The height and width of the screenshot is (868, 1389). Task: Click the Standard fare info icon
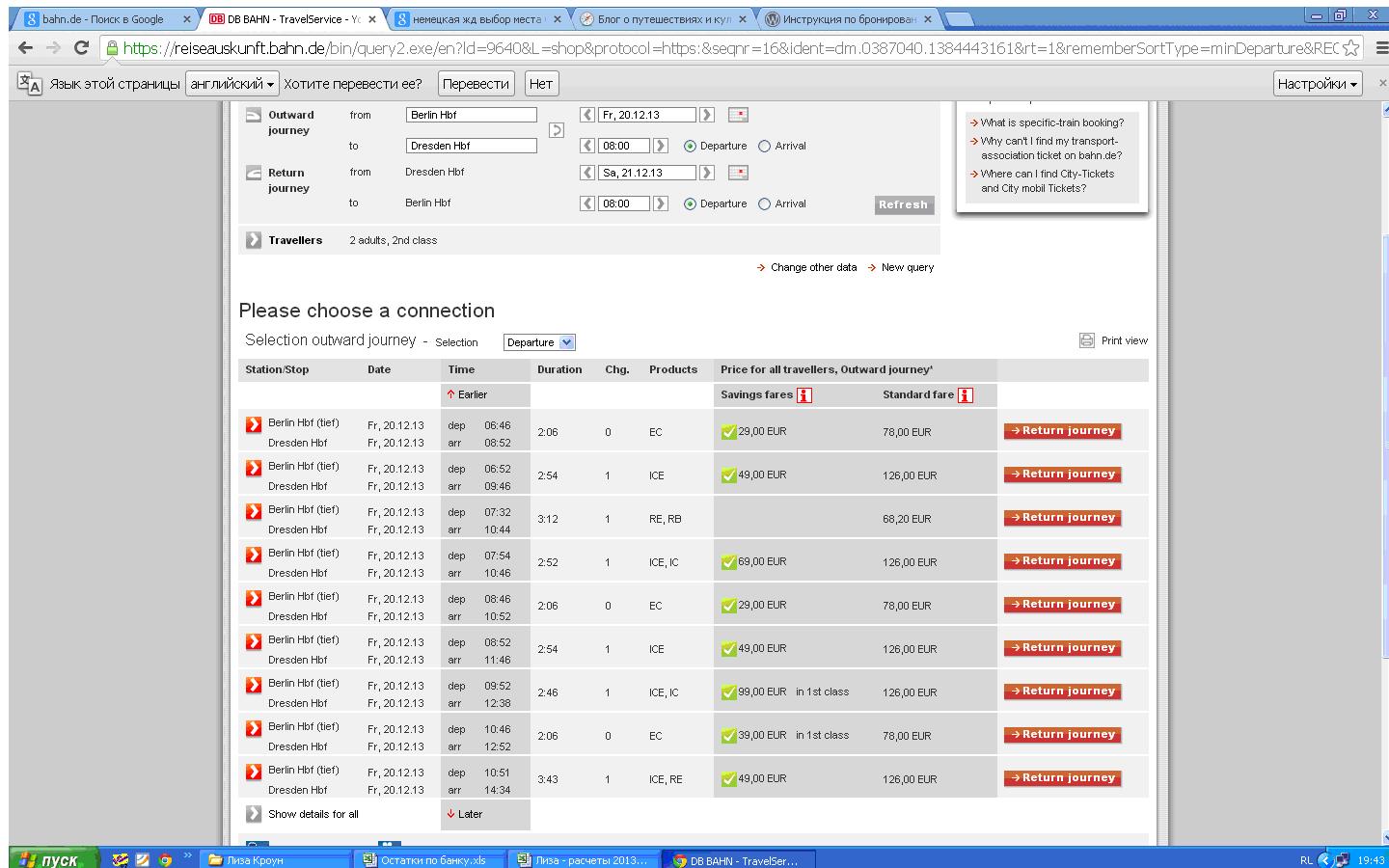(x=966, y=394)
